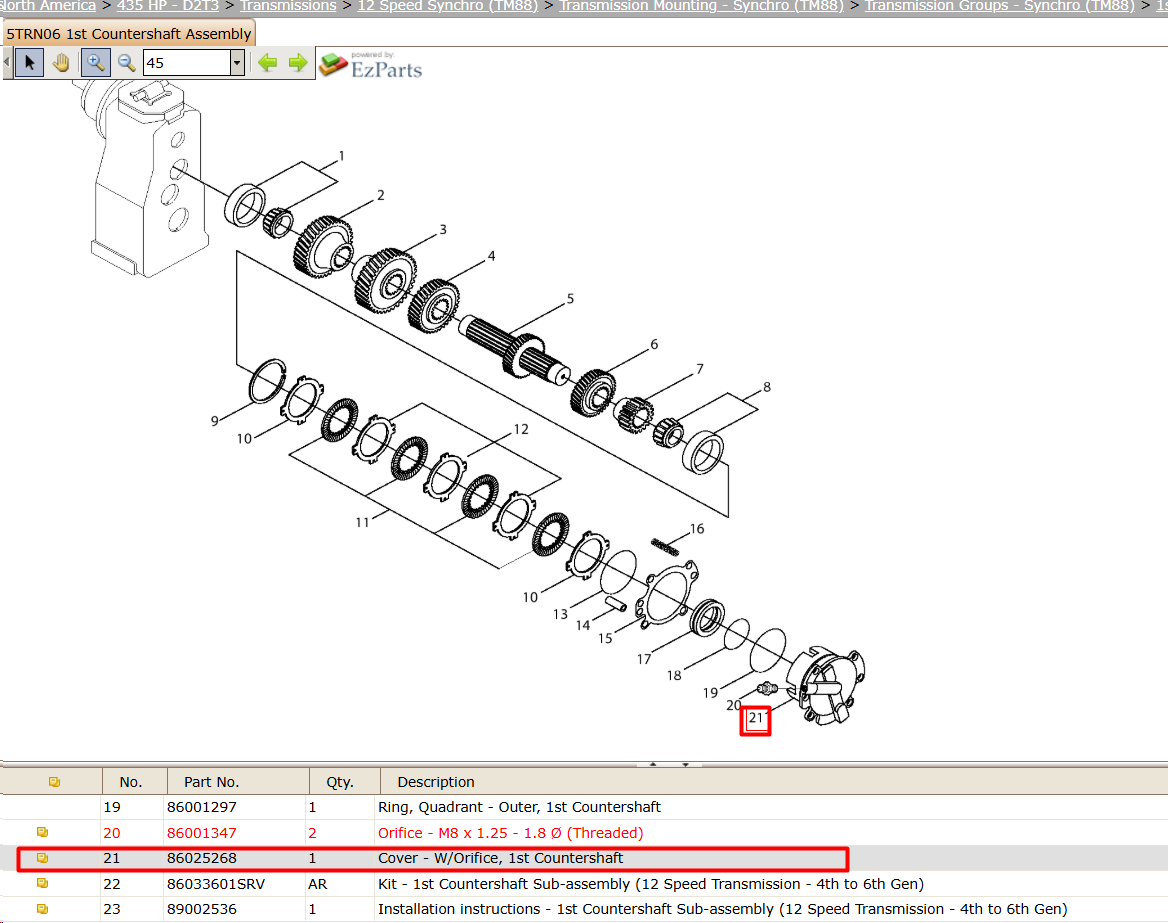Click the zoom value field showing 45
This screenshot has height=923, width=1168.
[x=187, y=63]
